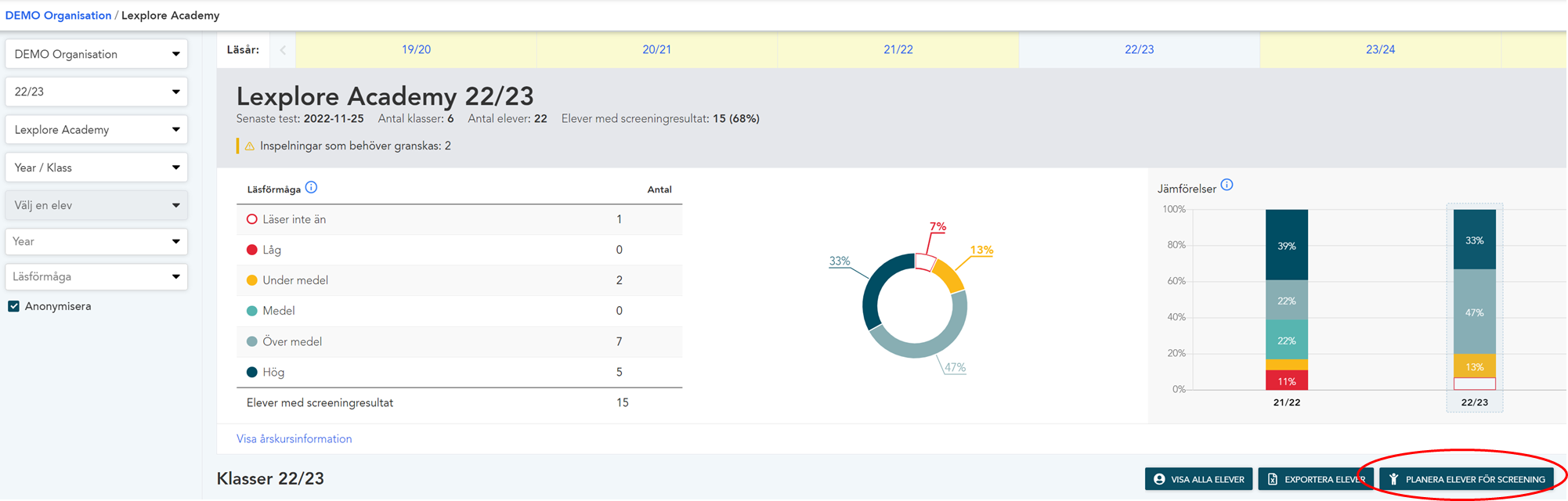
Task: Click the count 7 in Över medel row
Action: (619, 341)
